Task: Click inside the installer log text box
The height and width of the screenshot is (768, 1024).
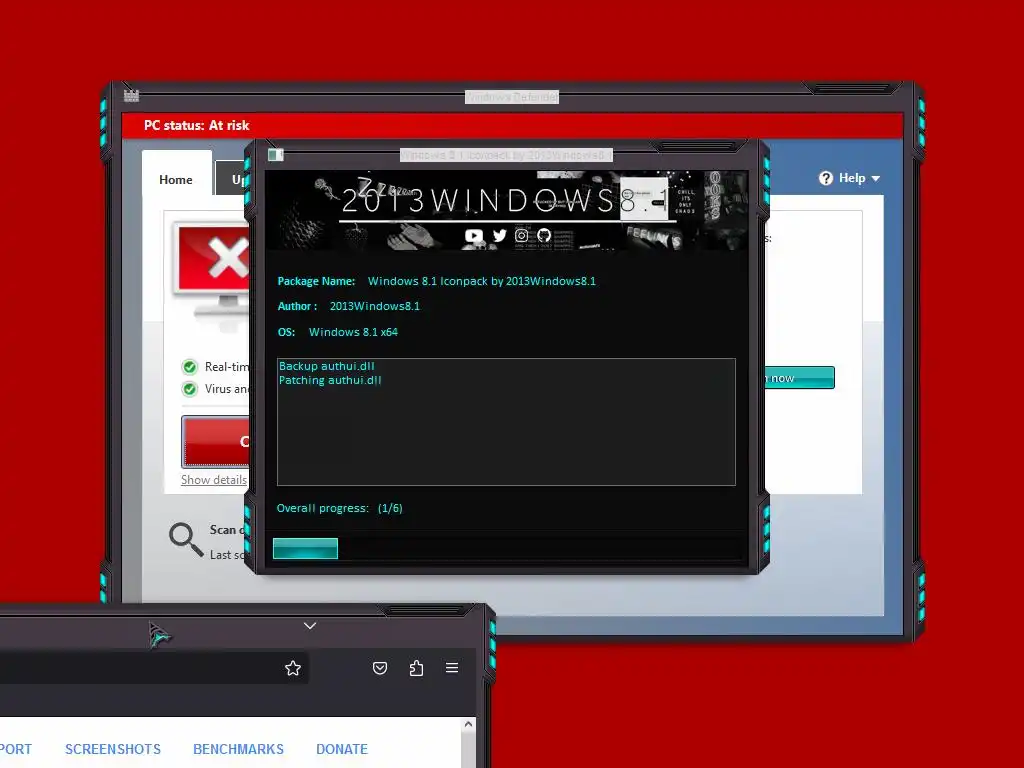Action: [x=506, y=422]
